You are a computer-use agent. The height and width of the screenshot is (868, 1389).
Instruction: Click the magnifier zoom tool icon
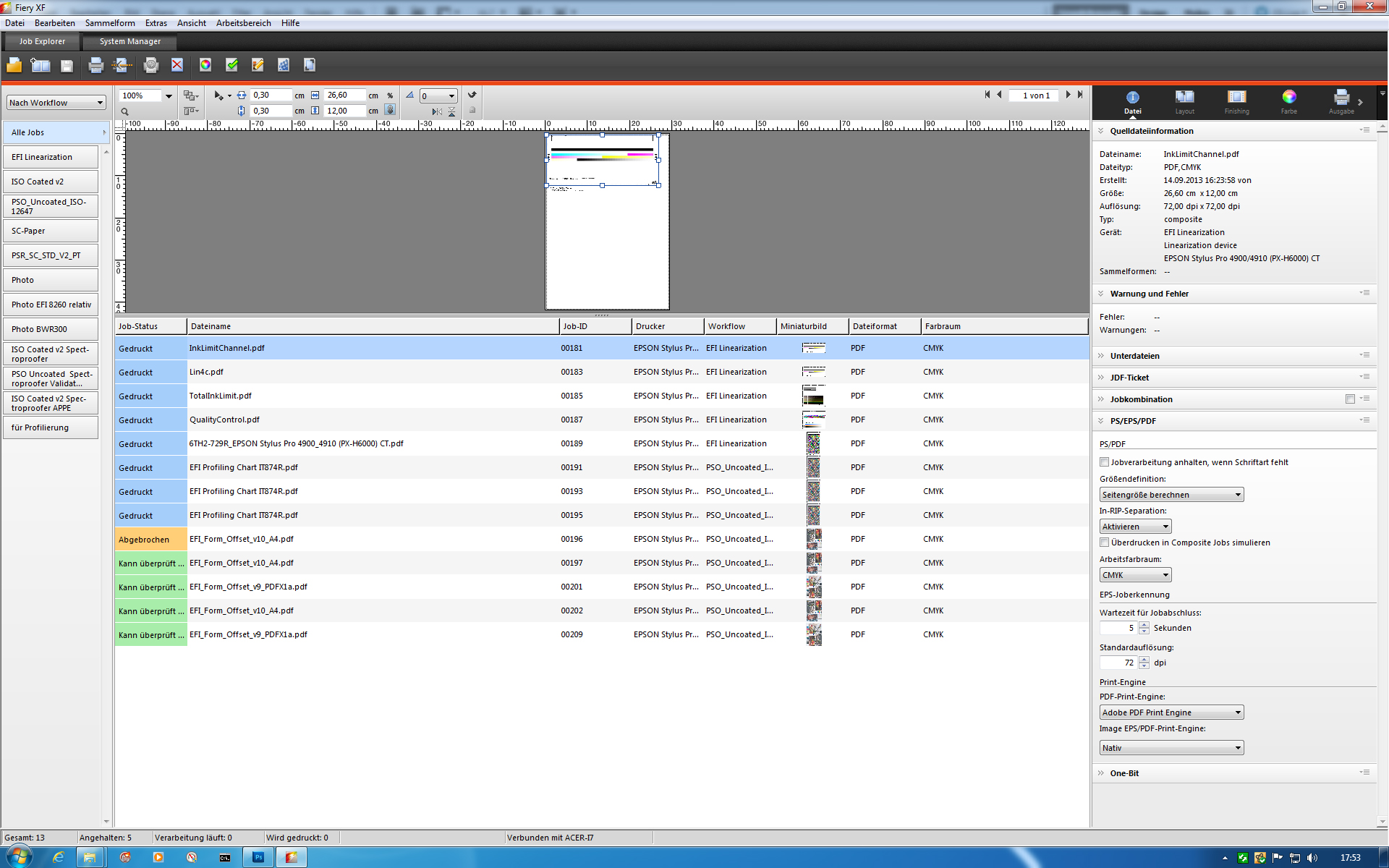pos(124,111)
